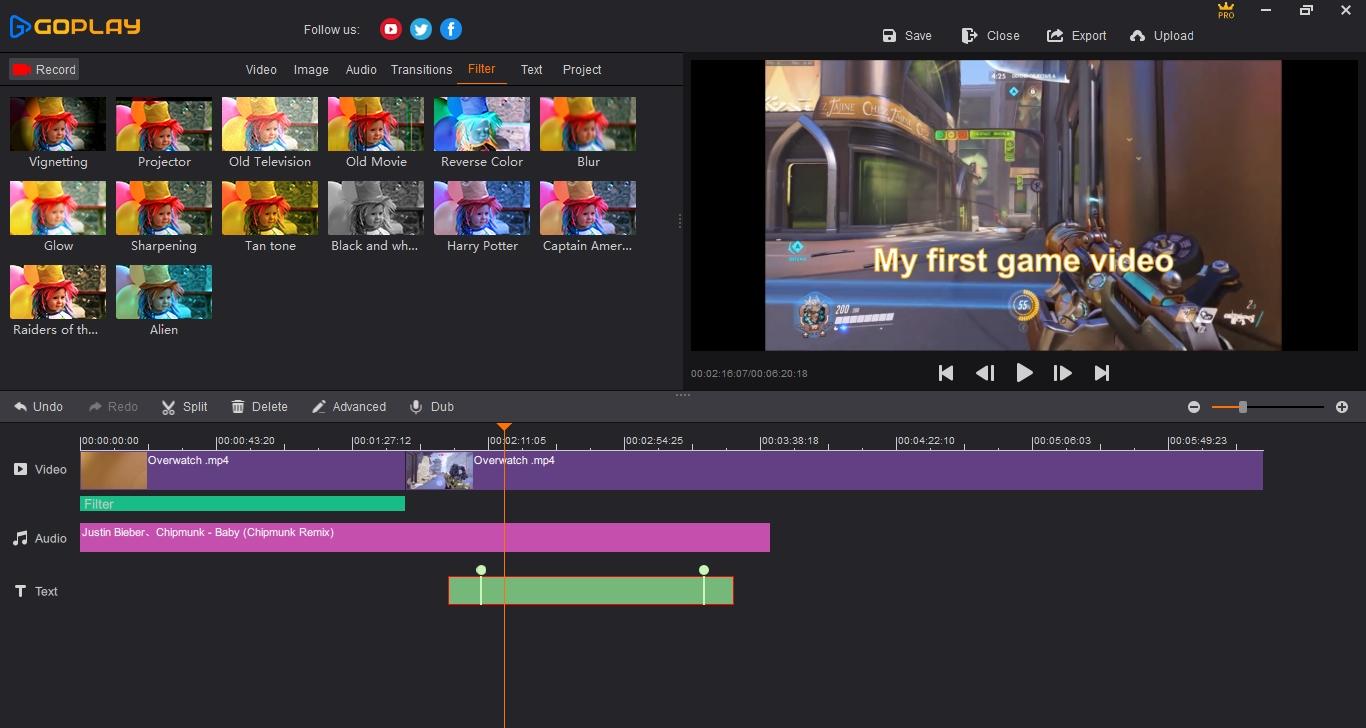Open the Twitter follow link

pos(421,29)
